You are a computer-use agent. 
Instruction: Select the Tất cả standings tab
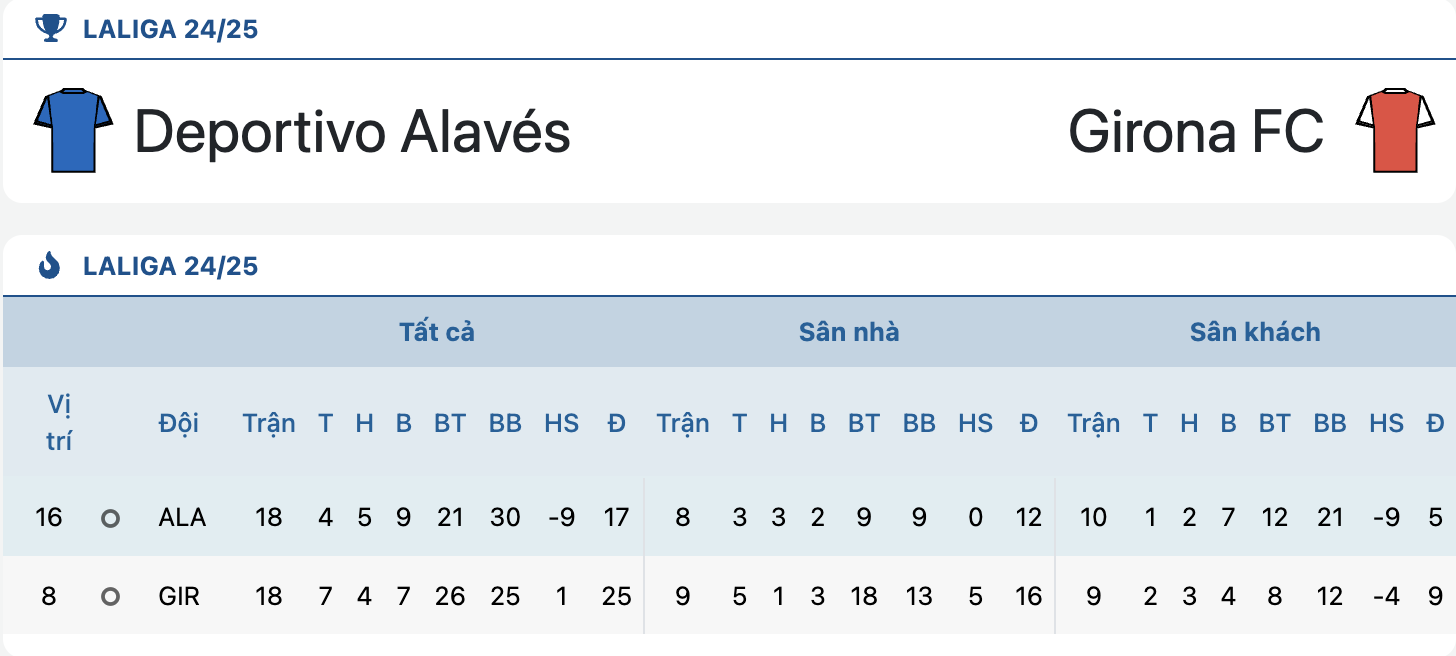tap(437, 332)
